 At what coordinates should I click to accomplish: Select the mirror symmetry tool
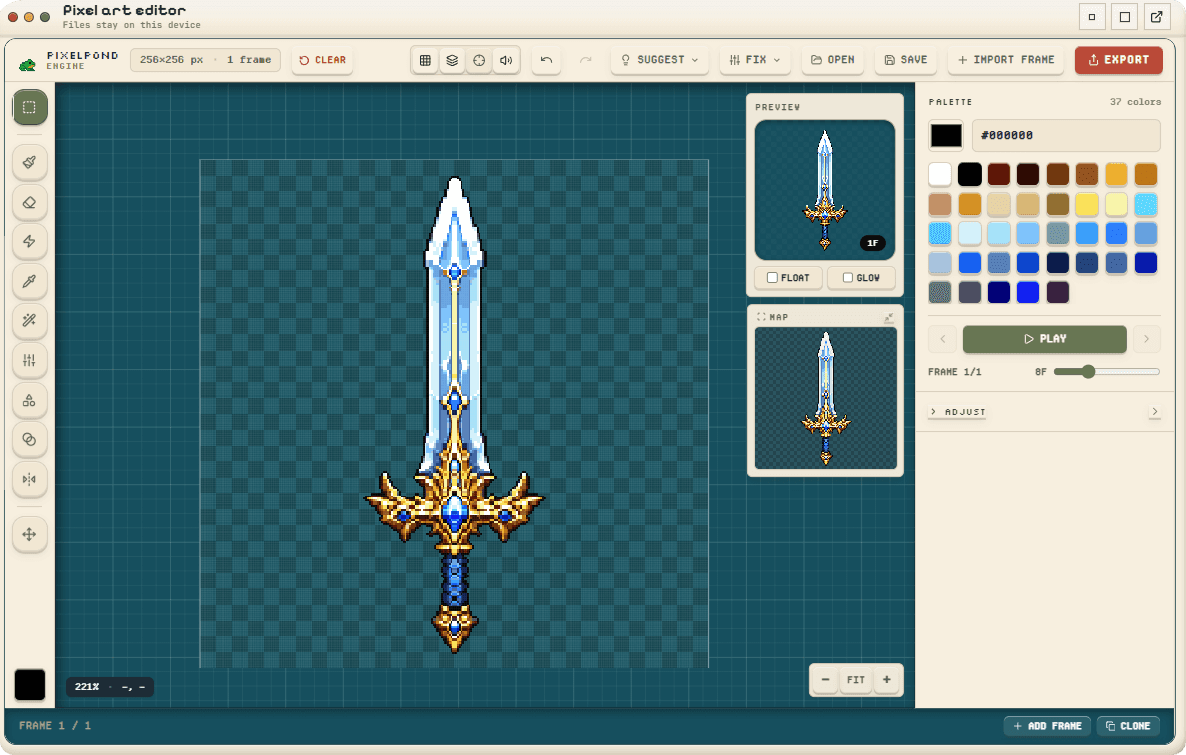[x=29, y=479]
